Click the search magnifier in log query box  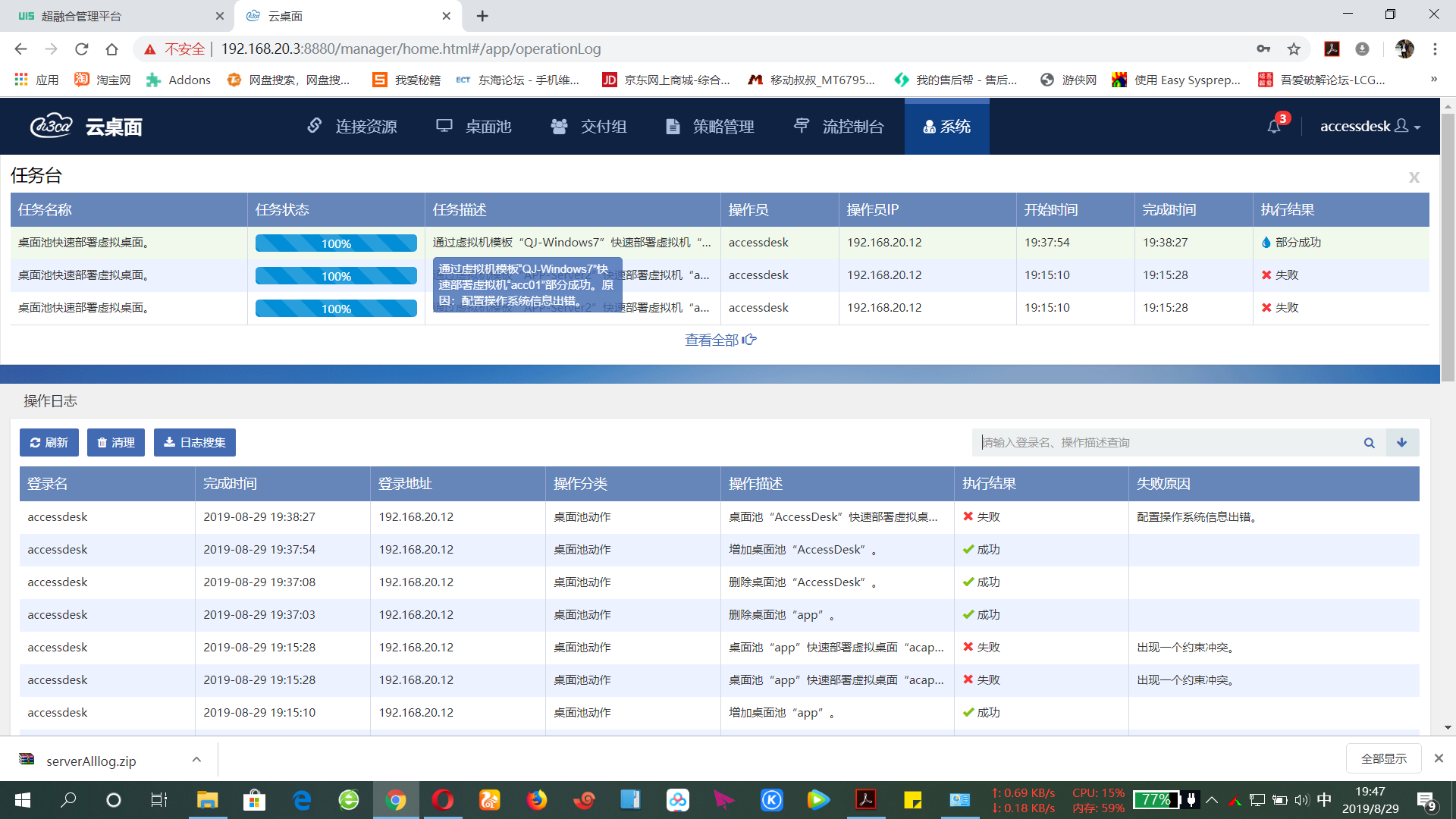(x=1369, y=443)
